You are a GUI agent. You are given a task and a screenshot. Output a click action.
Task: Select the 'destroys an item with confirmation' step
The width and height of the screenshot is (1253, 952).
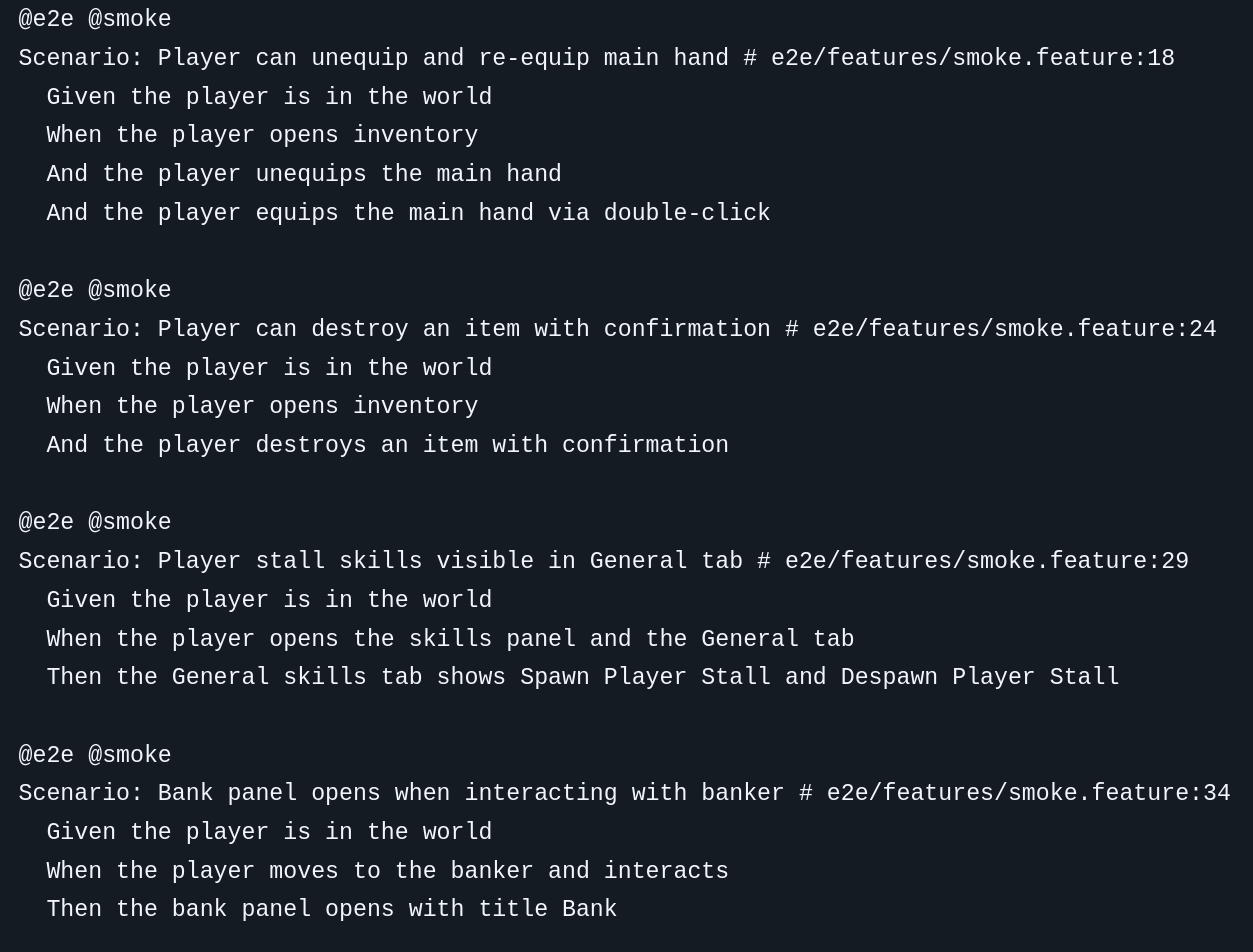click(x=387, y=445)
